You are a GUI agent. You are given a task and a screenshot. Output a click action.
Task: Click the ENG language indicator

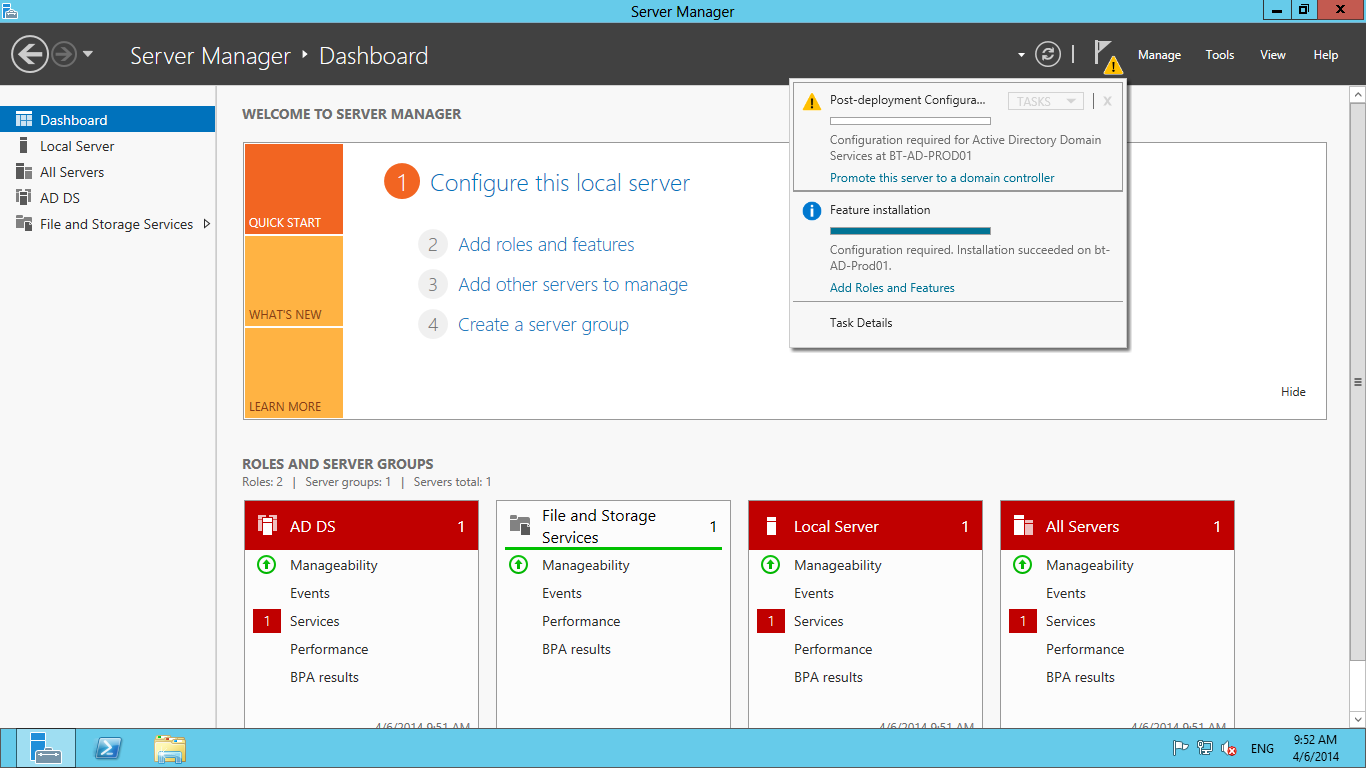pos(1262,749)
